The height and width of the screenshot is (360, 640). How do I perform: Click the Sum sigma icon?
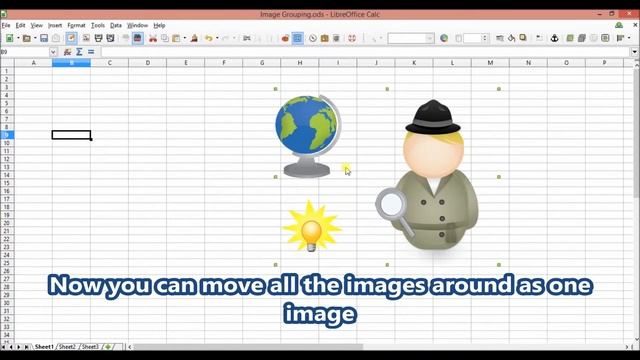tap(79, 52)
